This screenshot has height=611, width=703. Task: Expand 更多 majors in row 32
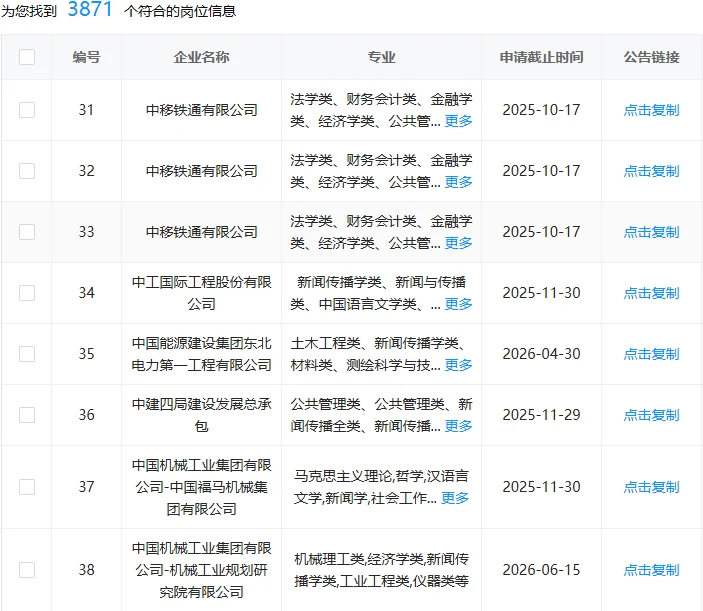pos(458,182)
